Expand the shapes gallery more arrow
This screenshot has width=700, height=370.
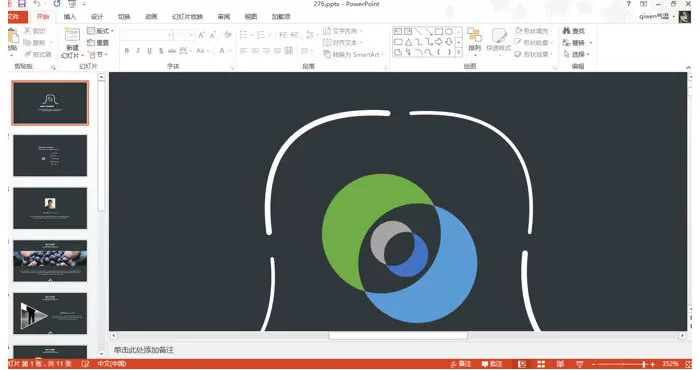tap(458, 53)
